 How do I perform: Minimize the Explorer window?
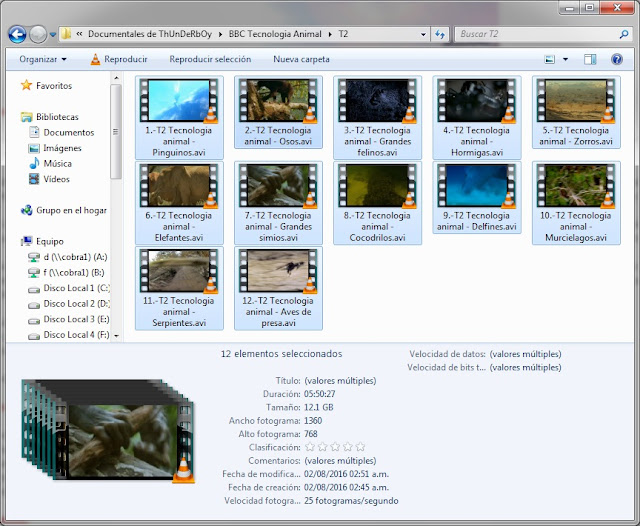(570, 8)
